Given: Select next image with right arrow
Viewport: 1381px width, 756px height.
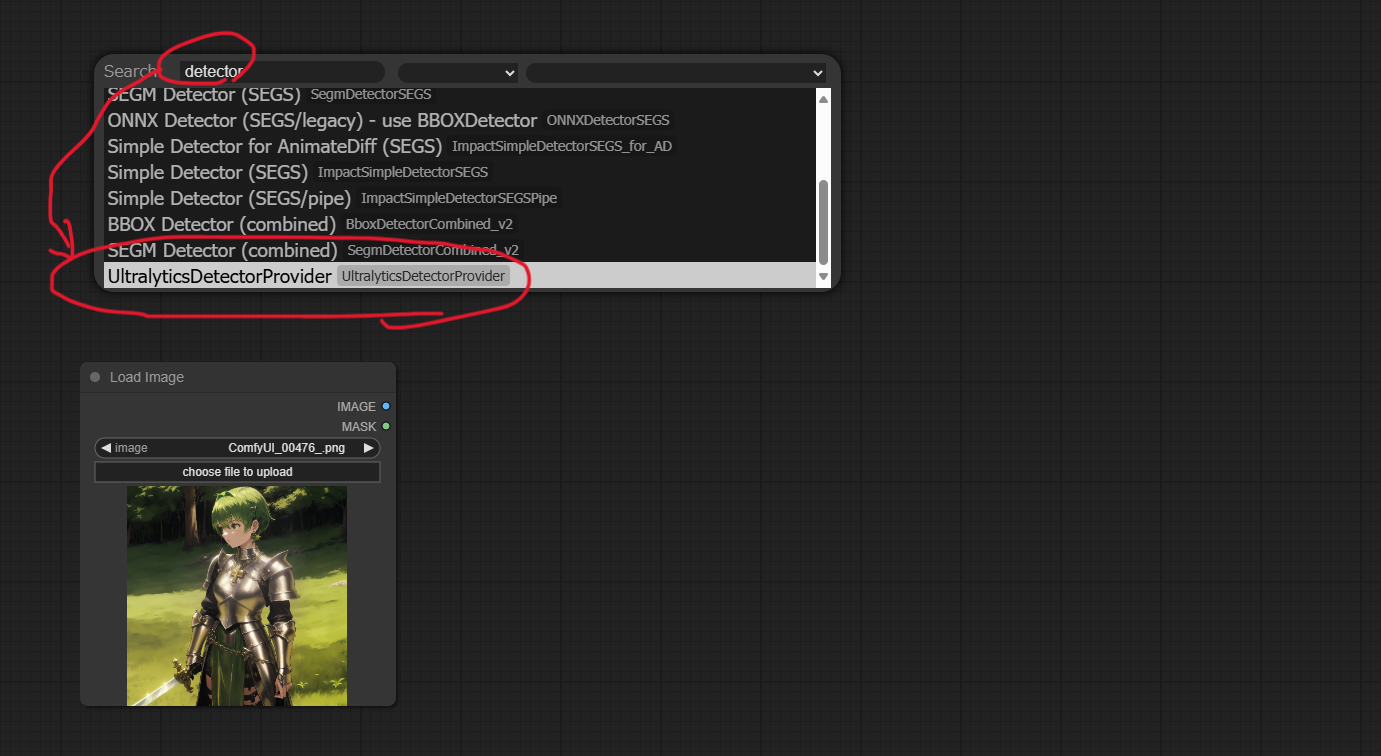Looking at the screenshot, I should click(368, 448).
